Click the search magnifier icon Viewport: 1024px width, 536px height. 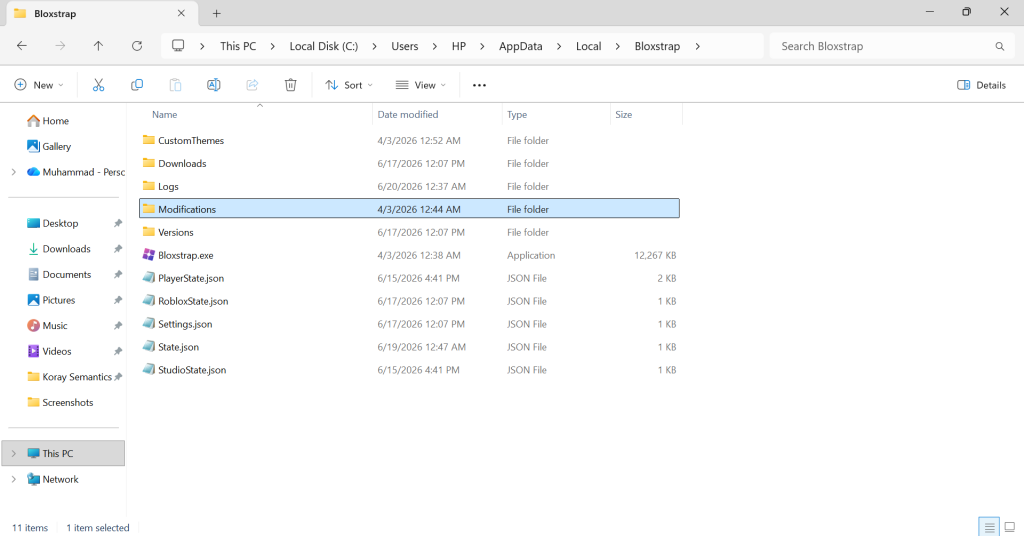(x=999, y=46)
